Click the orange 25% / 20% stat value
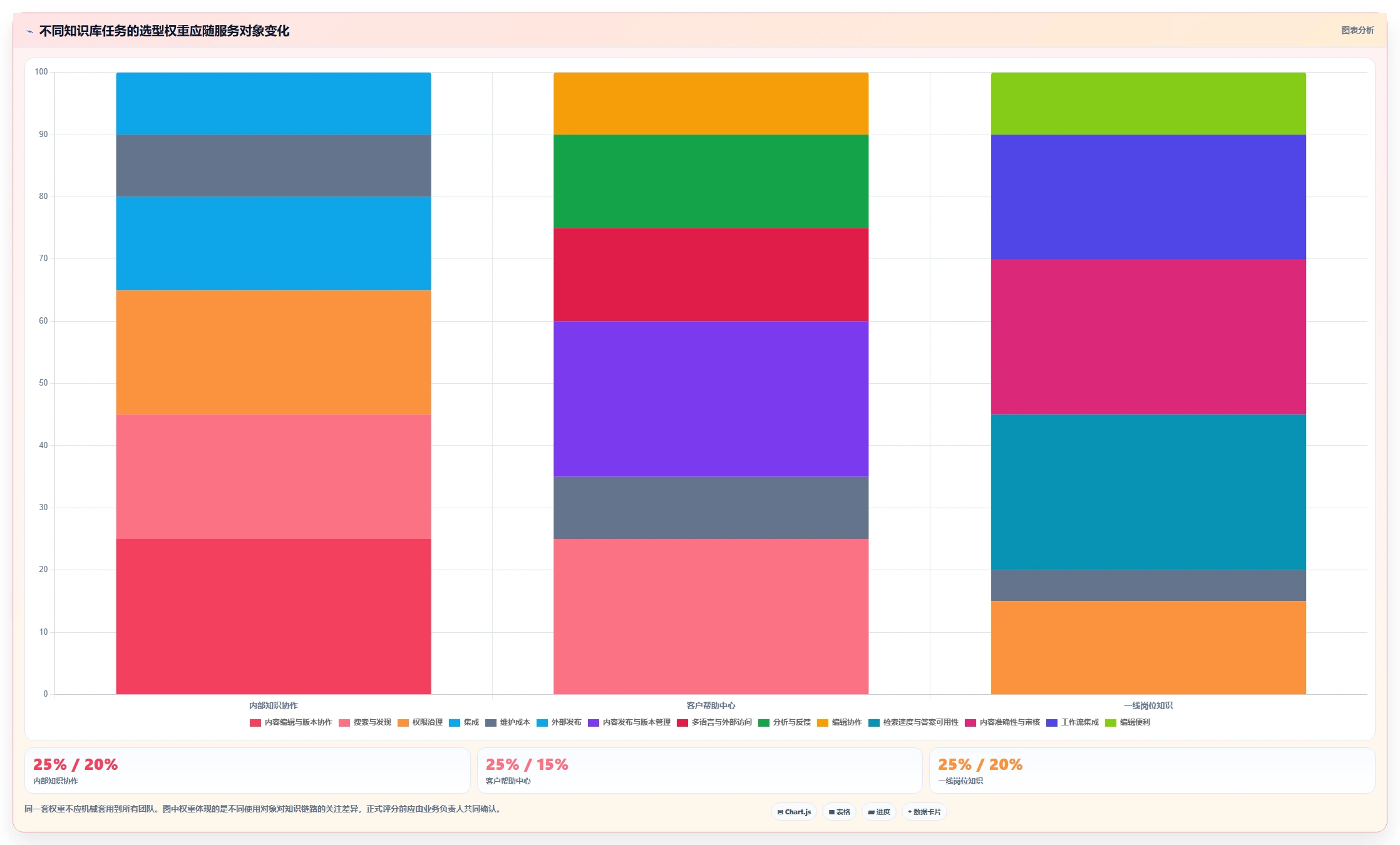 980,764
